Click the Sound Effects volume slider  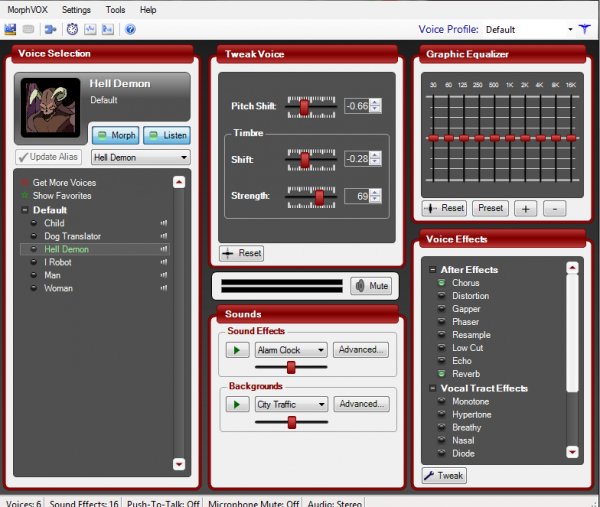(291, 367)
